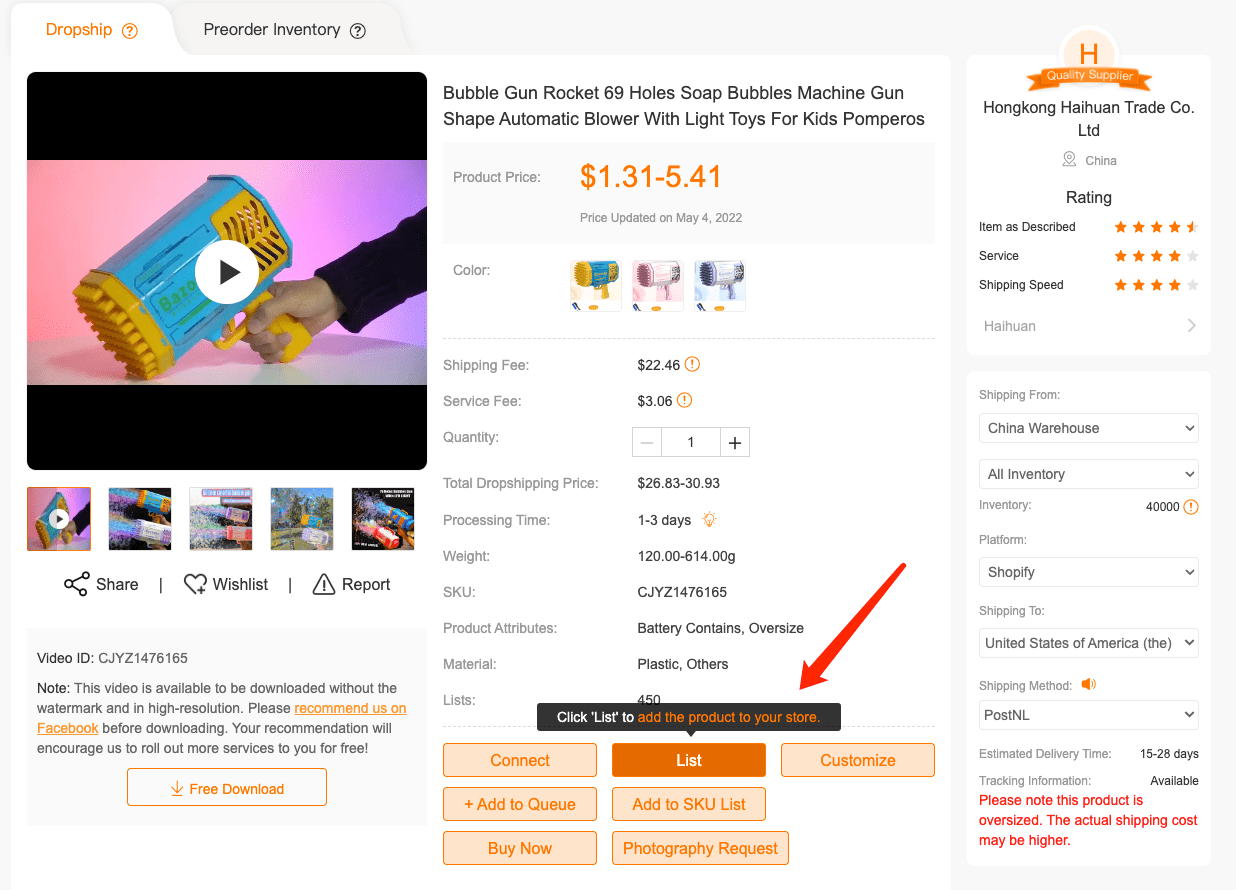Image resolution: width=1236 pixels, height=890 pixels.
Task: Change the Shipping To country dropdown
Action: [x=1088, y=643]
